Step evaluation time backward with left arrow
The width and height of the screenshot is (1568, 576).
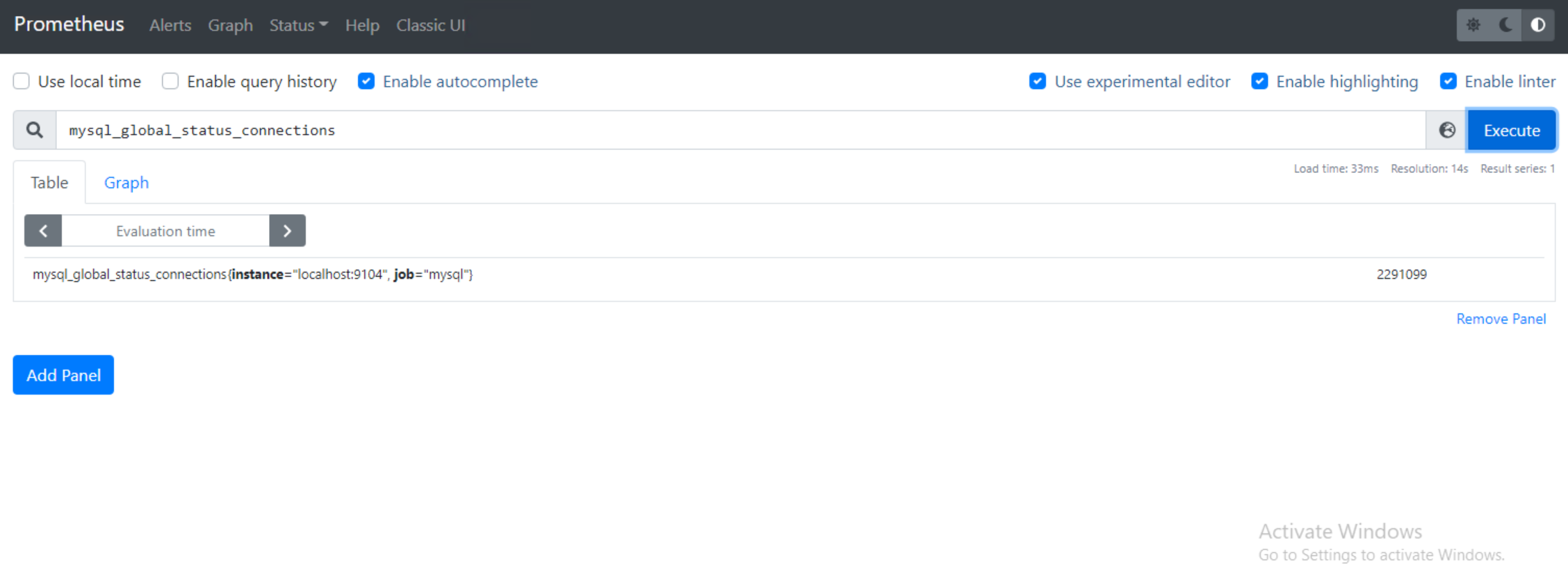(x=43, y=231)
